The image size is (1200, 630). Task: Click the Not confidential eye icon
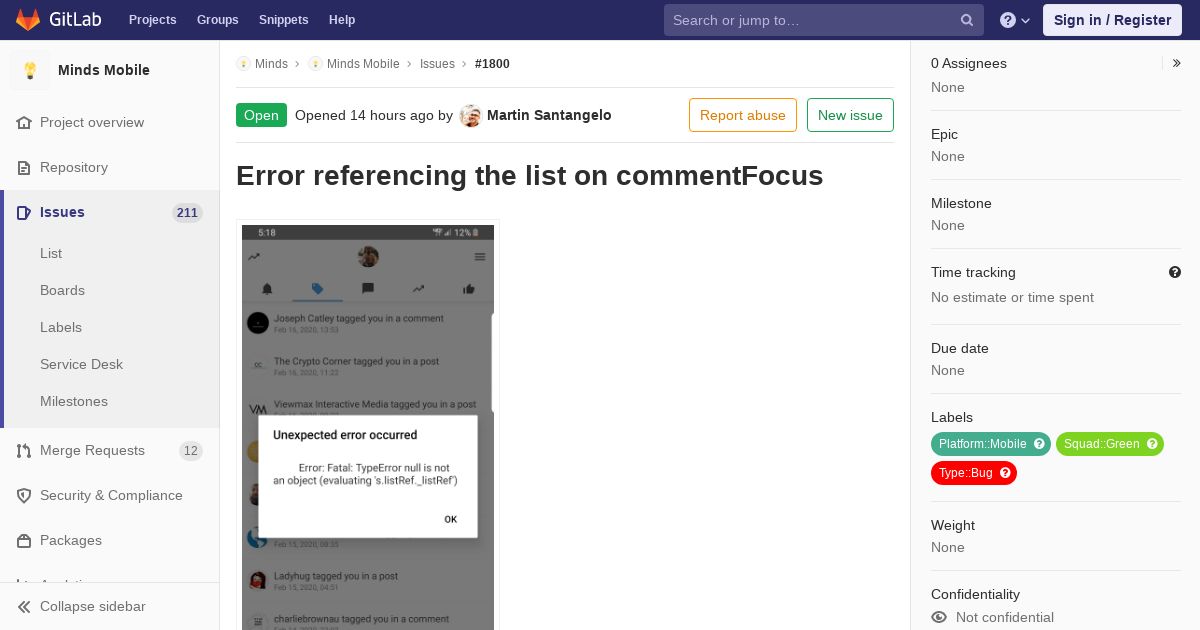[x=939, y=617]
